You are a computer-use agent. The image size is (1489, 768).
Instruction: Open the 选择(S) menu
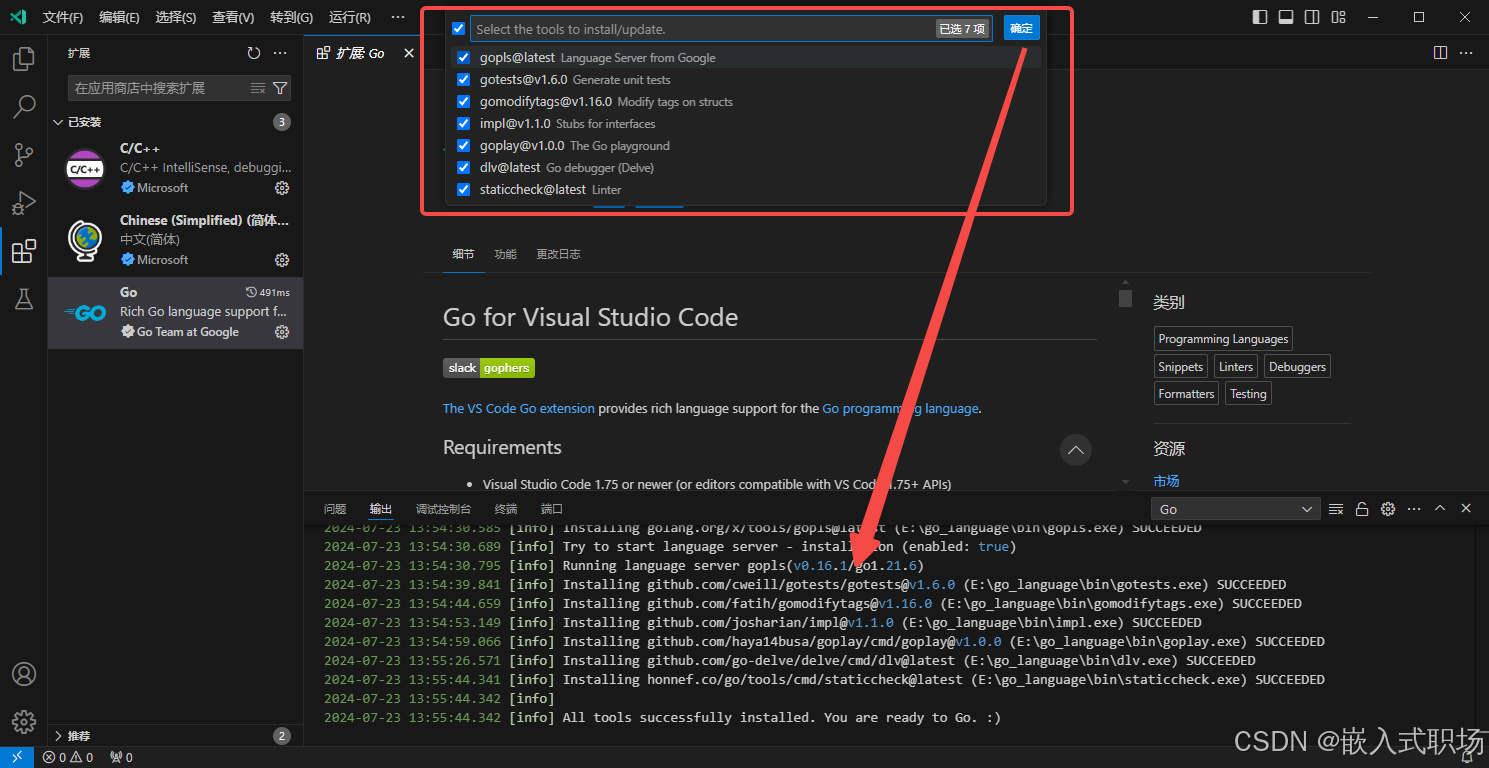tap(176, 17)
